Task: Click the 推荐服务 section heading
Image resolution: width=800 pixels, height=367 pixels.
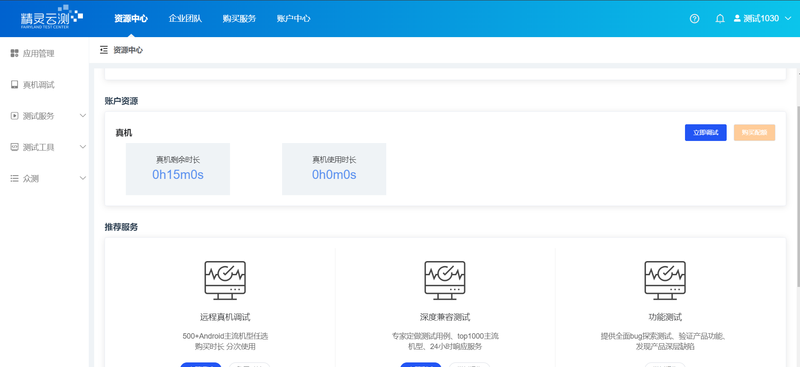Action: pos(121,227)
